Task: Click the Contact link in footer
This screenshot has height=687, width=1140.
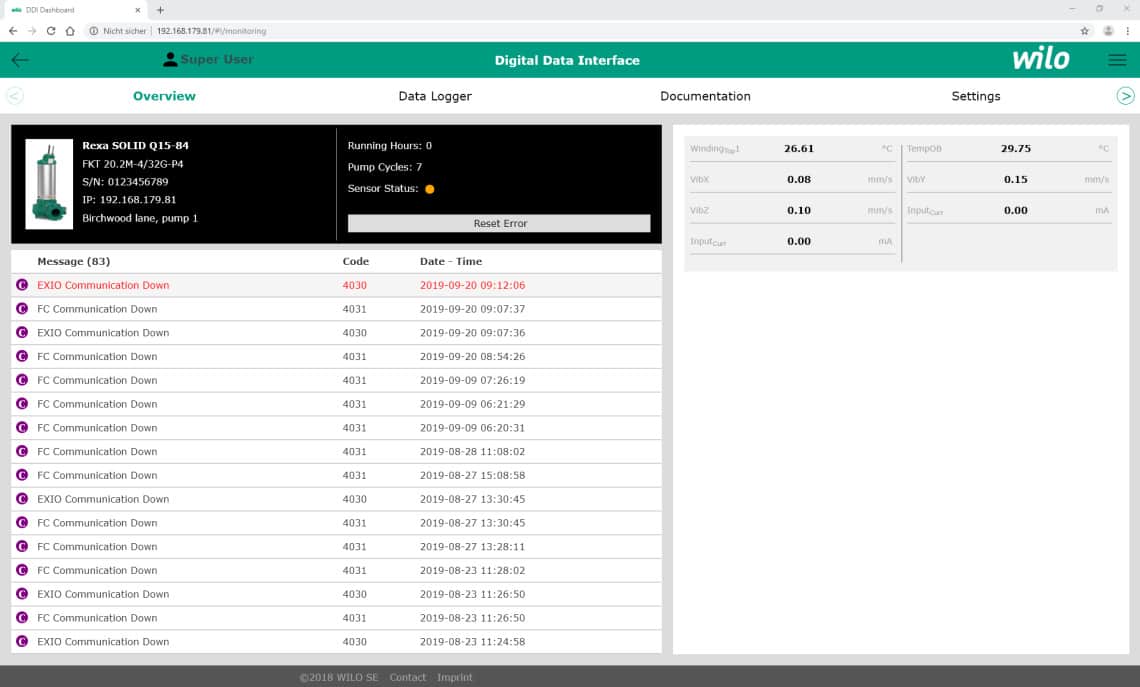Action: tap(407, 677)
